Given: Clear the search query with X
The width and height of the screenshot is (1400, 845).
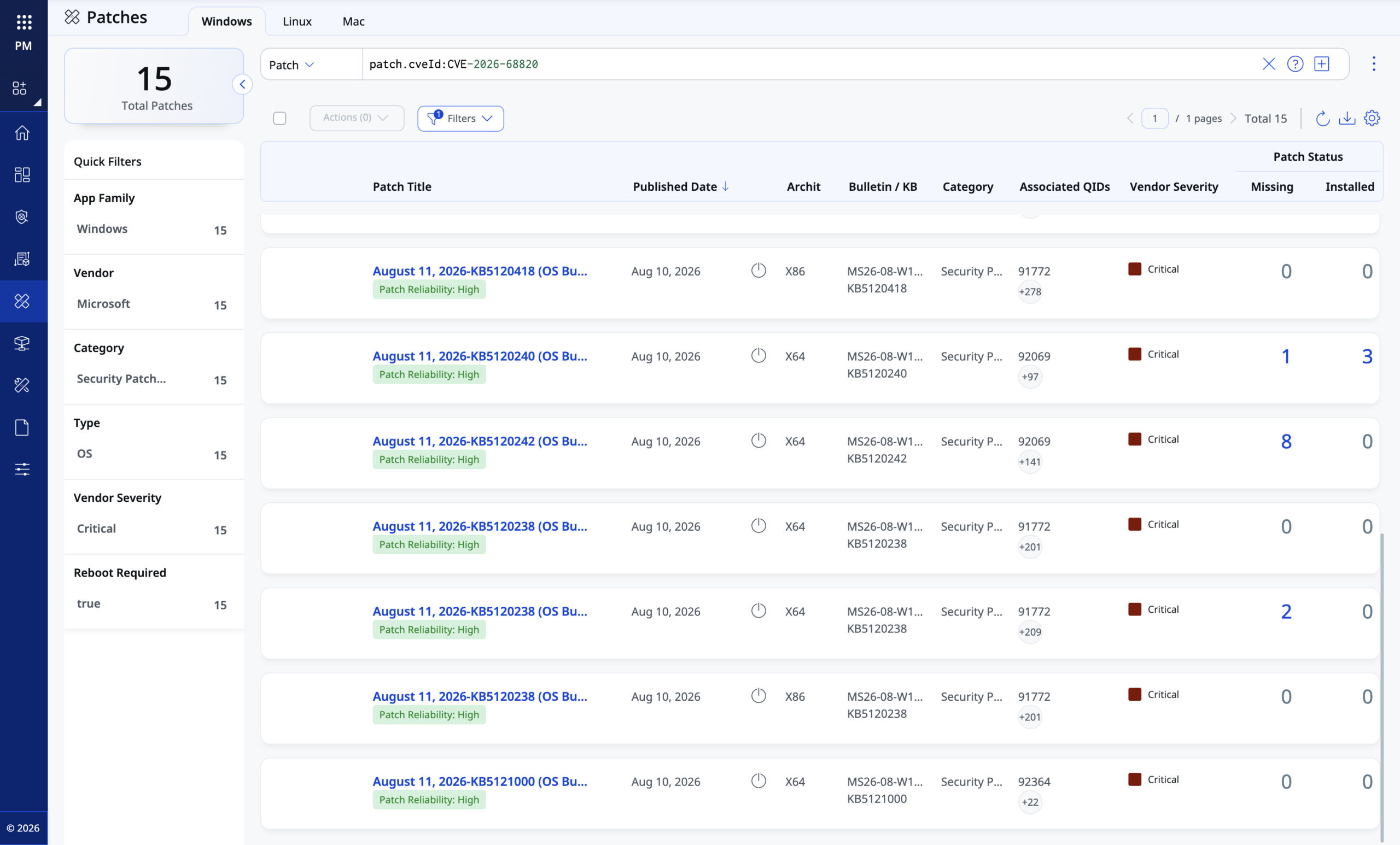Looking at the screenshot, I should (1268, 64).
